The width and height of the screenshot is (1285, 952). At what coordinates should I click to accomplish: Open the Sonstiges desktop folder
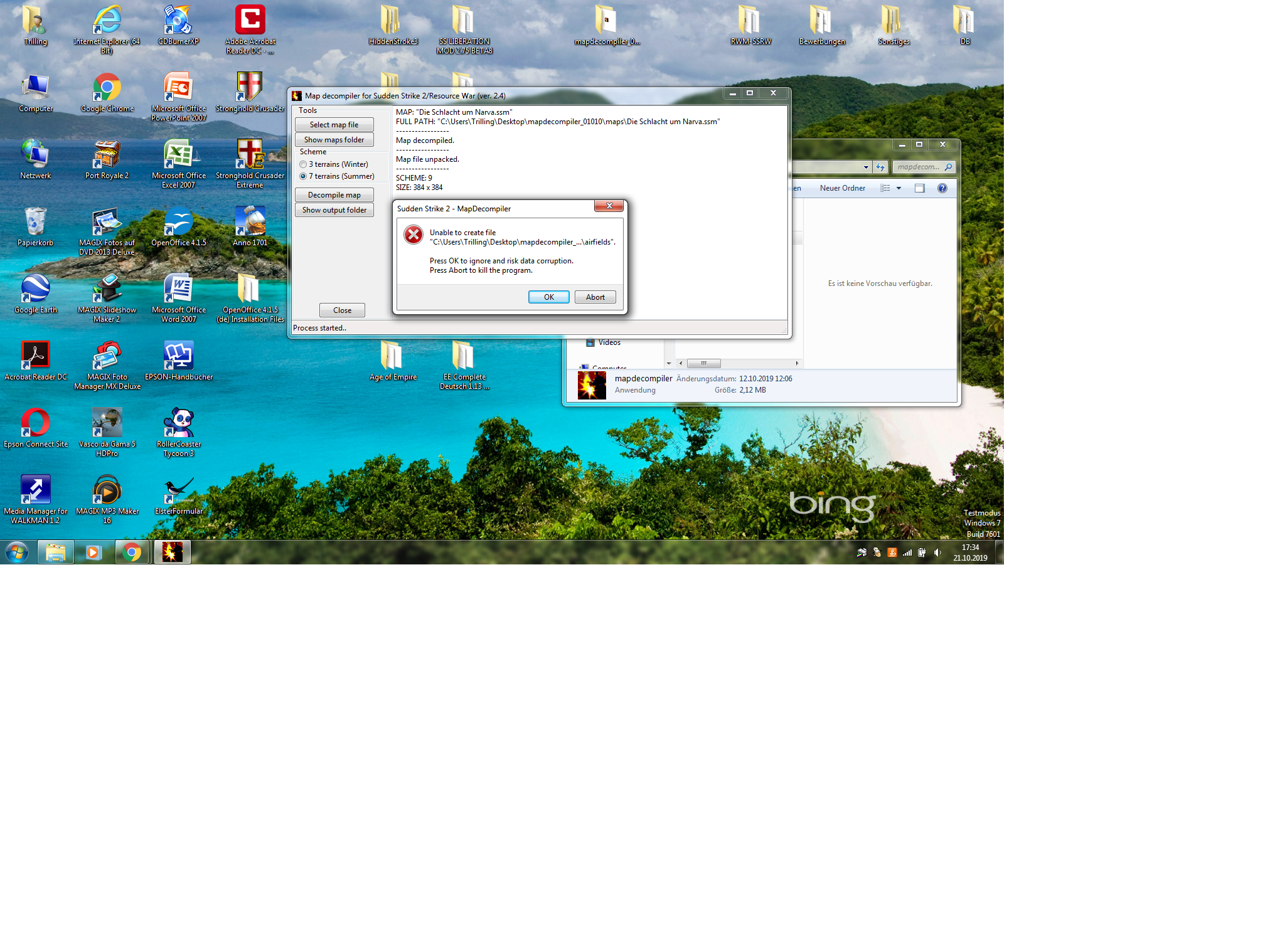tap(893, 25)
